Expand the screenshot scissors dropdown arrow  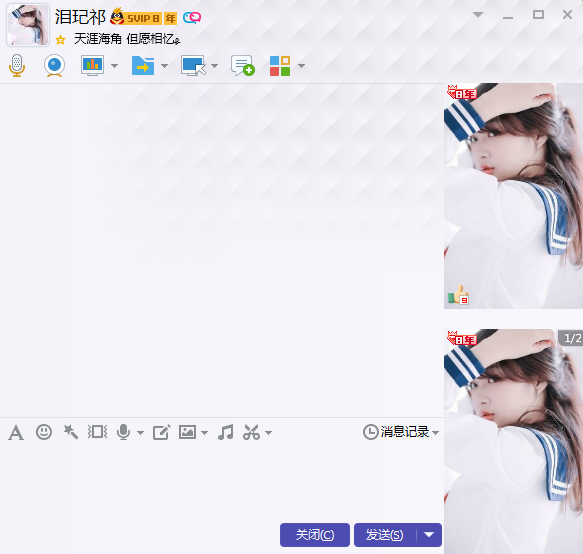[x=269, y=433]
